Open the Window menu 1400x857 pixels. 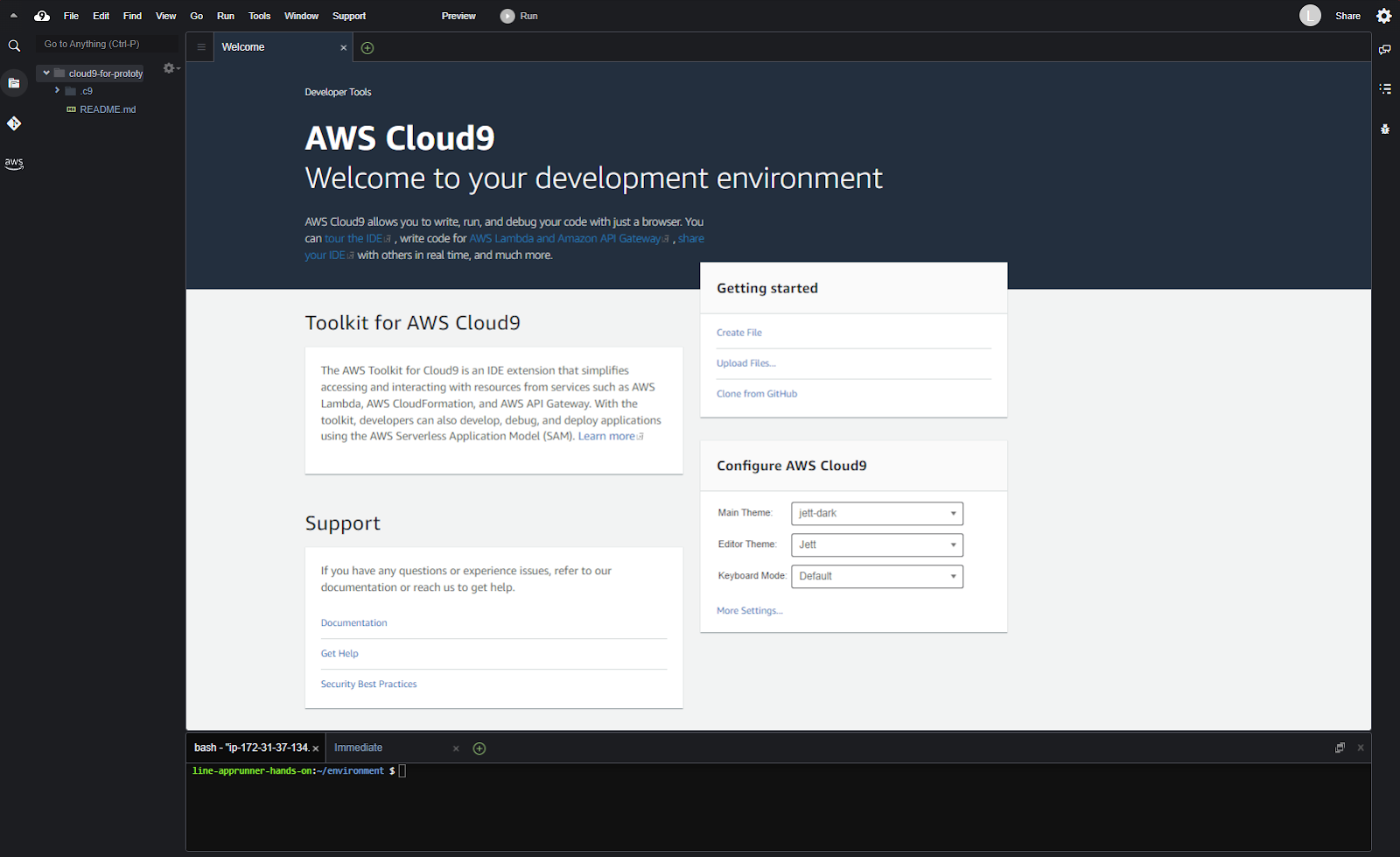[x=301, y=15]
